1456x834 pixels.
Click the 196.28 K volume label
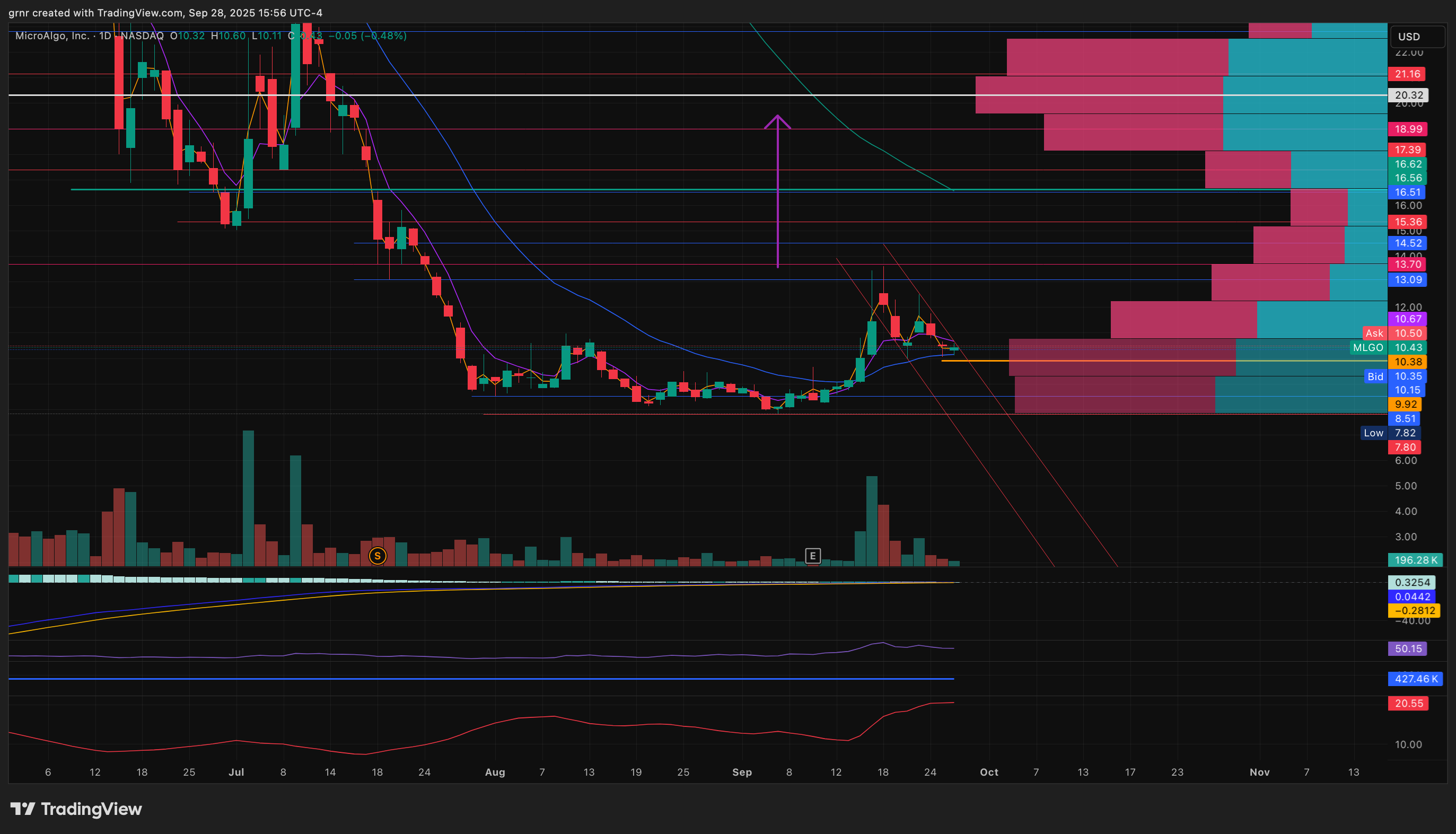(x=1415, y=560)
